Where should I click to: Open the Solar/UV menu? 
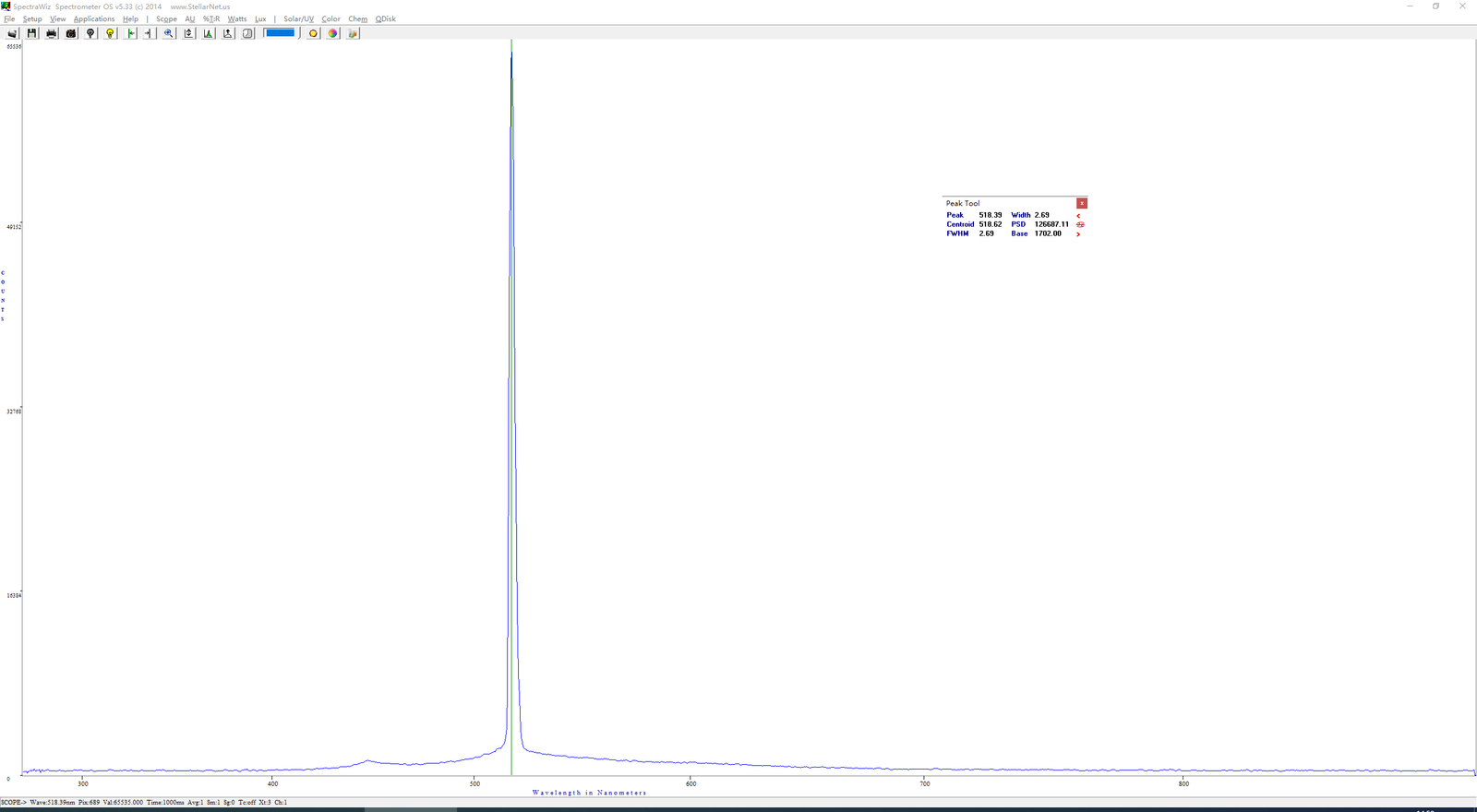pos(298,18)
